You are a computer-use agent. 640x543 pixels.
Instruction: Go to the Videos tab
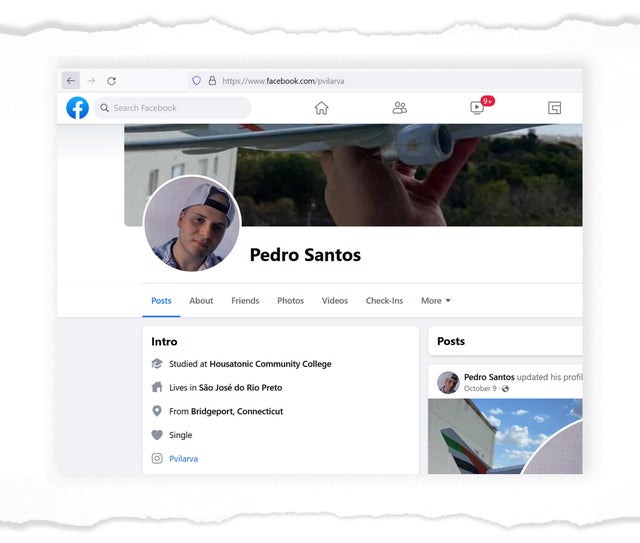pyautogui.click(x=335, y=301)
